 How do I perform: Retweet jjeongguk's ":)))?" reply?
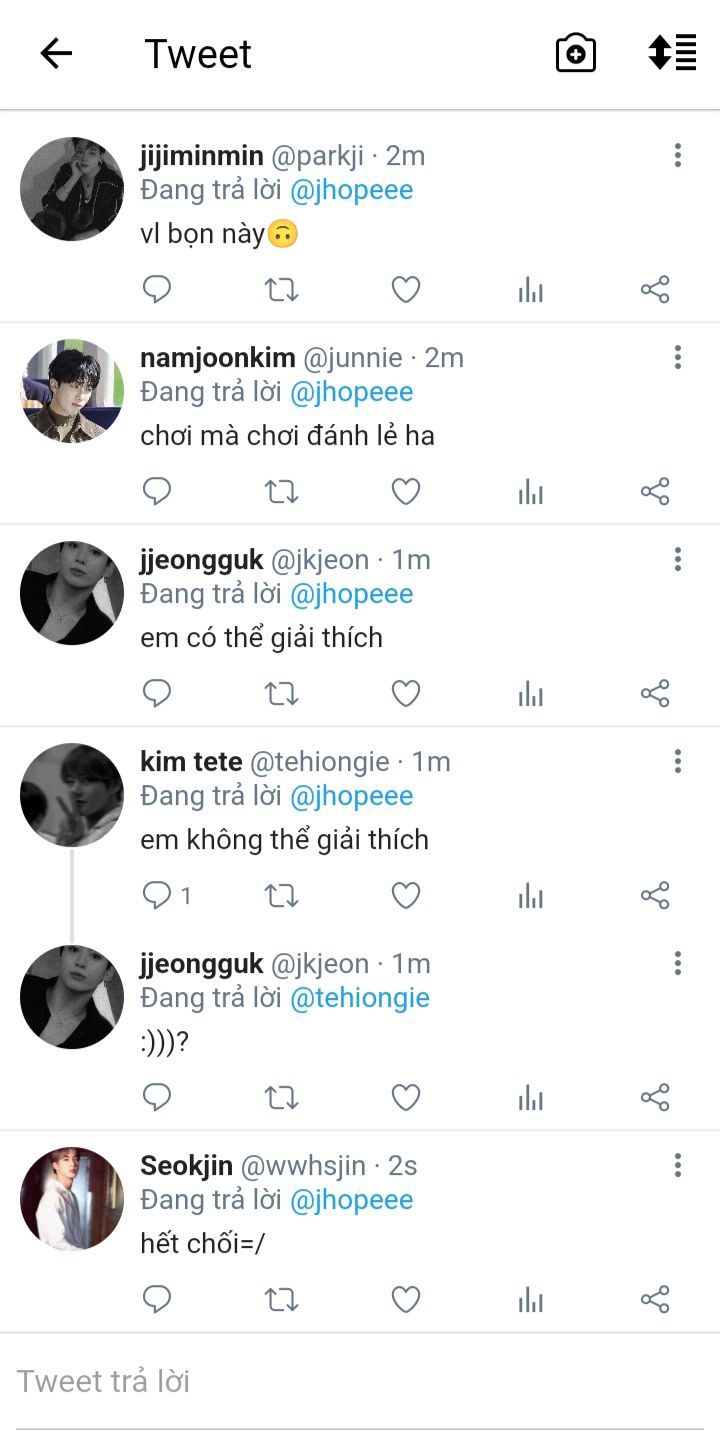281,1098
